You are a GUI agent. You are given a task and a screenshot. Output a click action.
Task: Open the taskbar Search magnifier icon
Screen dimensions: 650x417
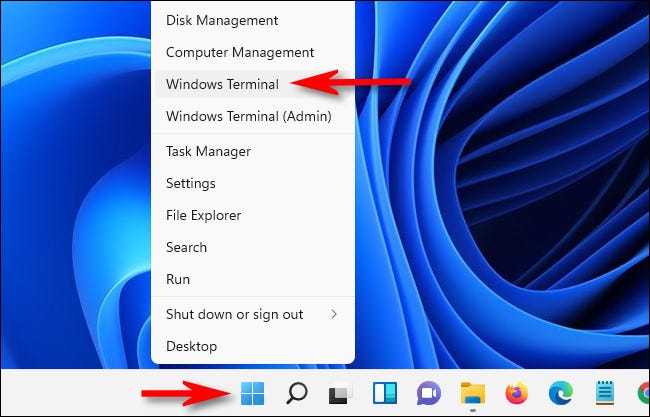coord(297,393)
